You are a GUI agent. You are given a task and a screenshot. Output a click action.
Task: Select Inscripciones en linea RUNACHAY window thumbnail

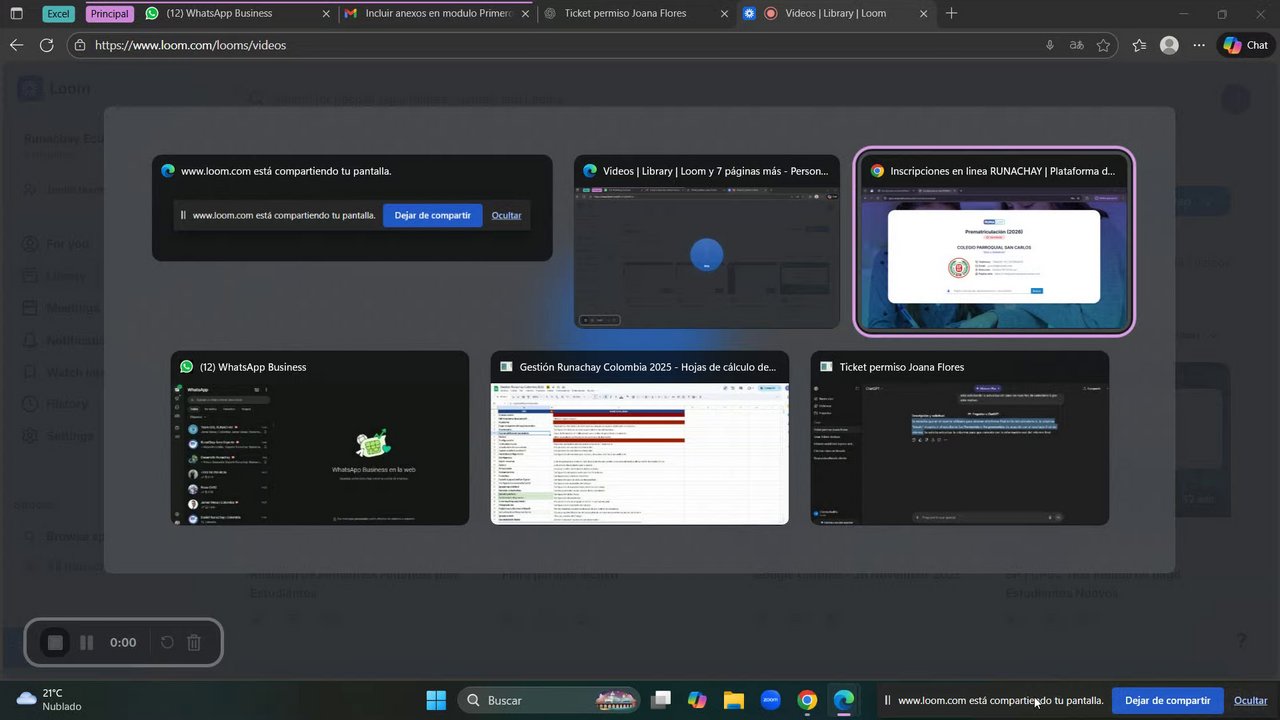(994, 242)
